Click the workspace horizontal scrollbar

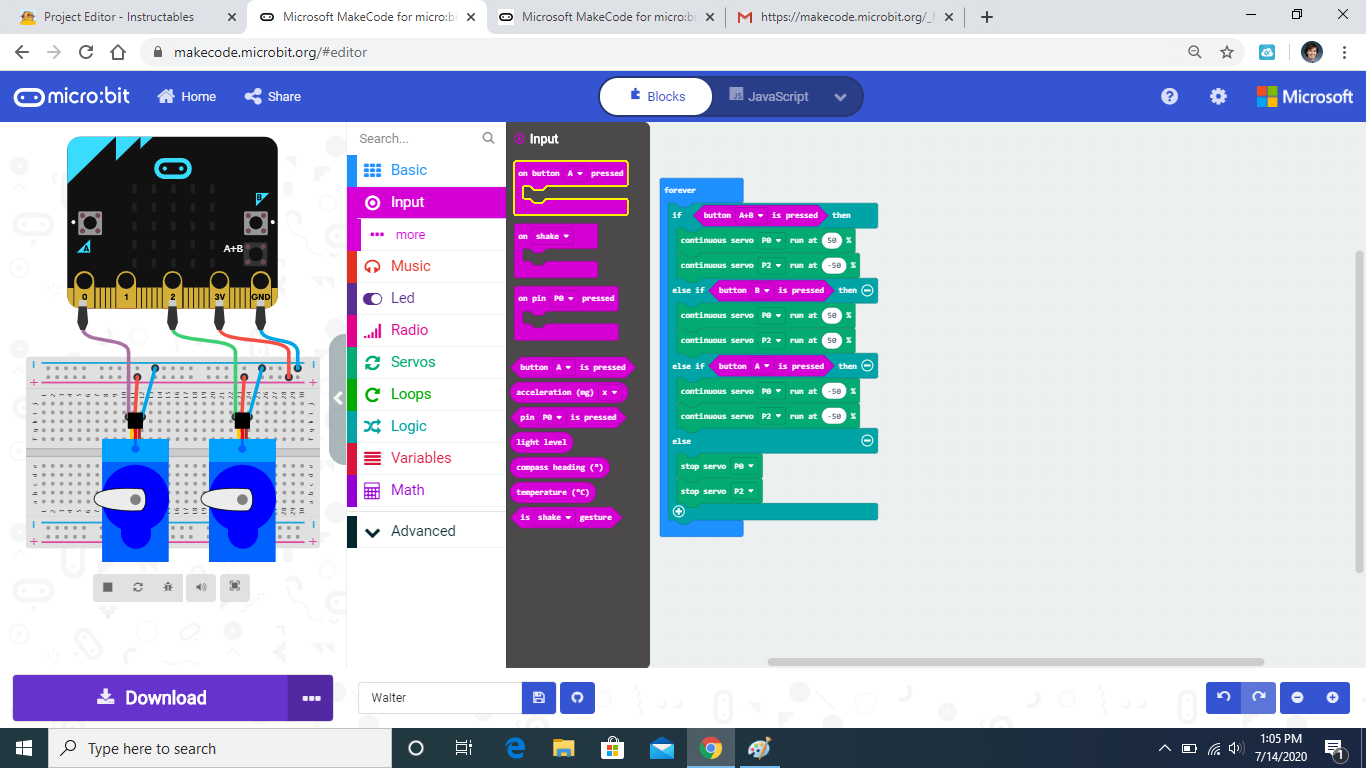1016,662
